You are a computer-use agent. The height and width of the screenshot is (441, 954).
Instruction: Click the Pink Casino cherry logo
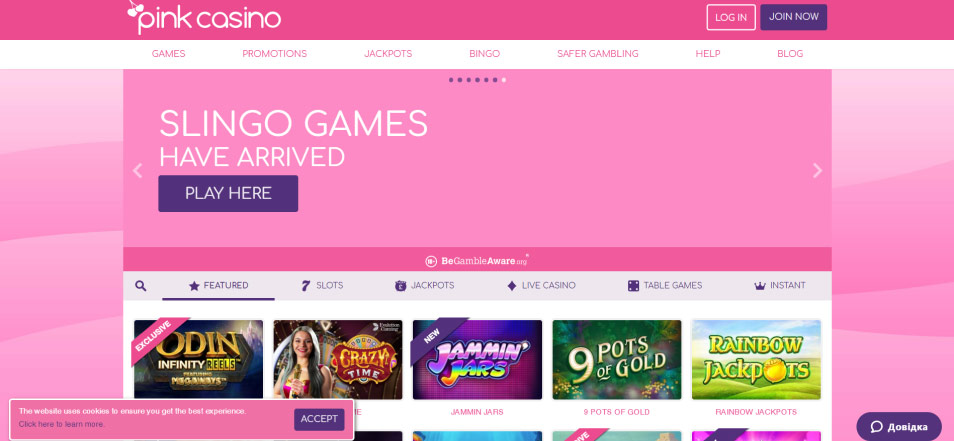(204, 18)
